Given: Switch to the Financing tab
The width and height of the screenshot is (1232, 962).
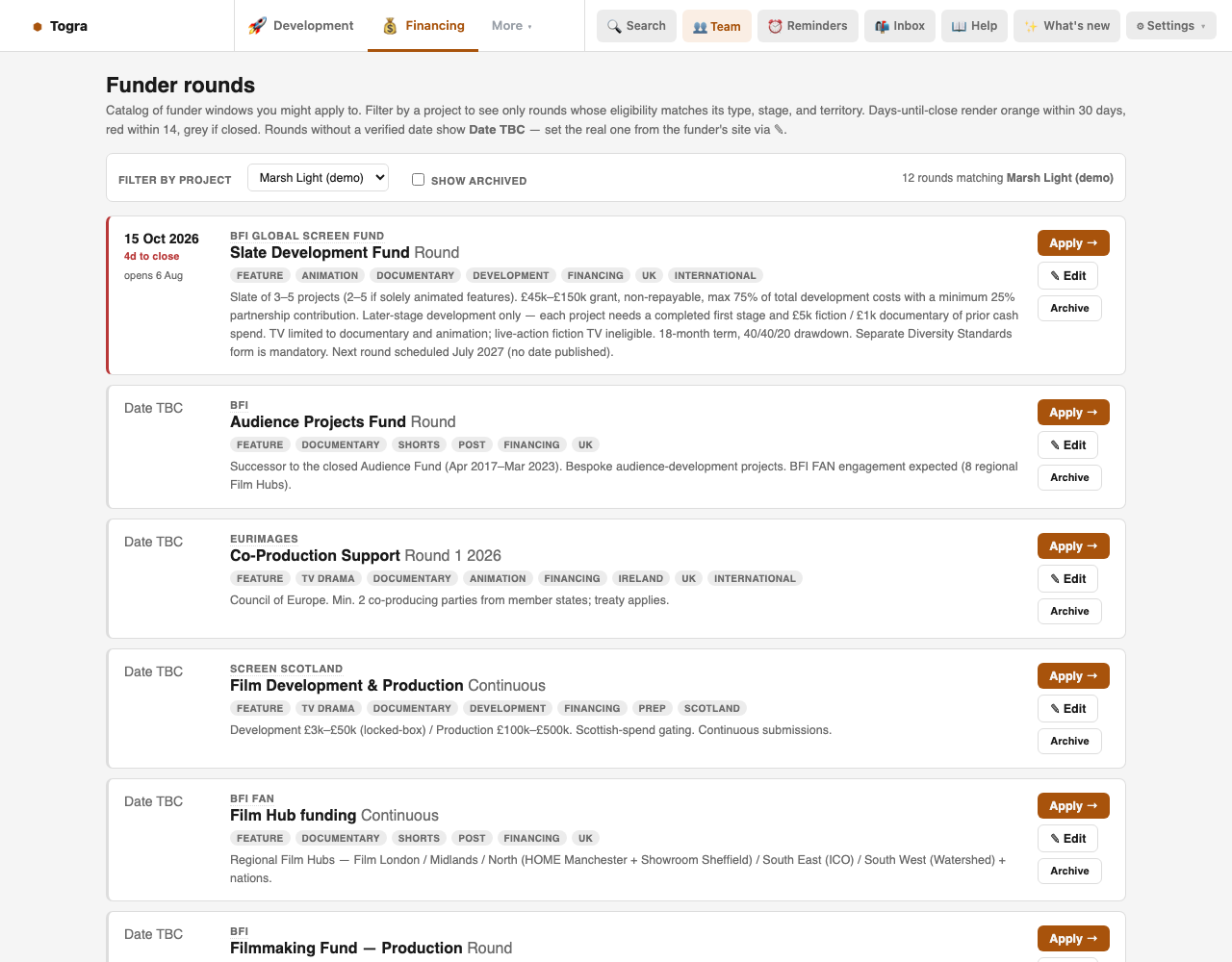Looking at the screenshot, I should 423,26.
